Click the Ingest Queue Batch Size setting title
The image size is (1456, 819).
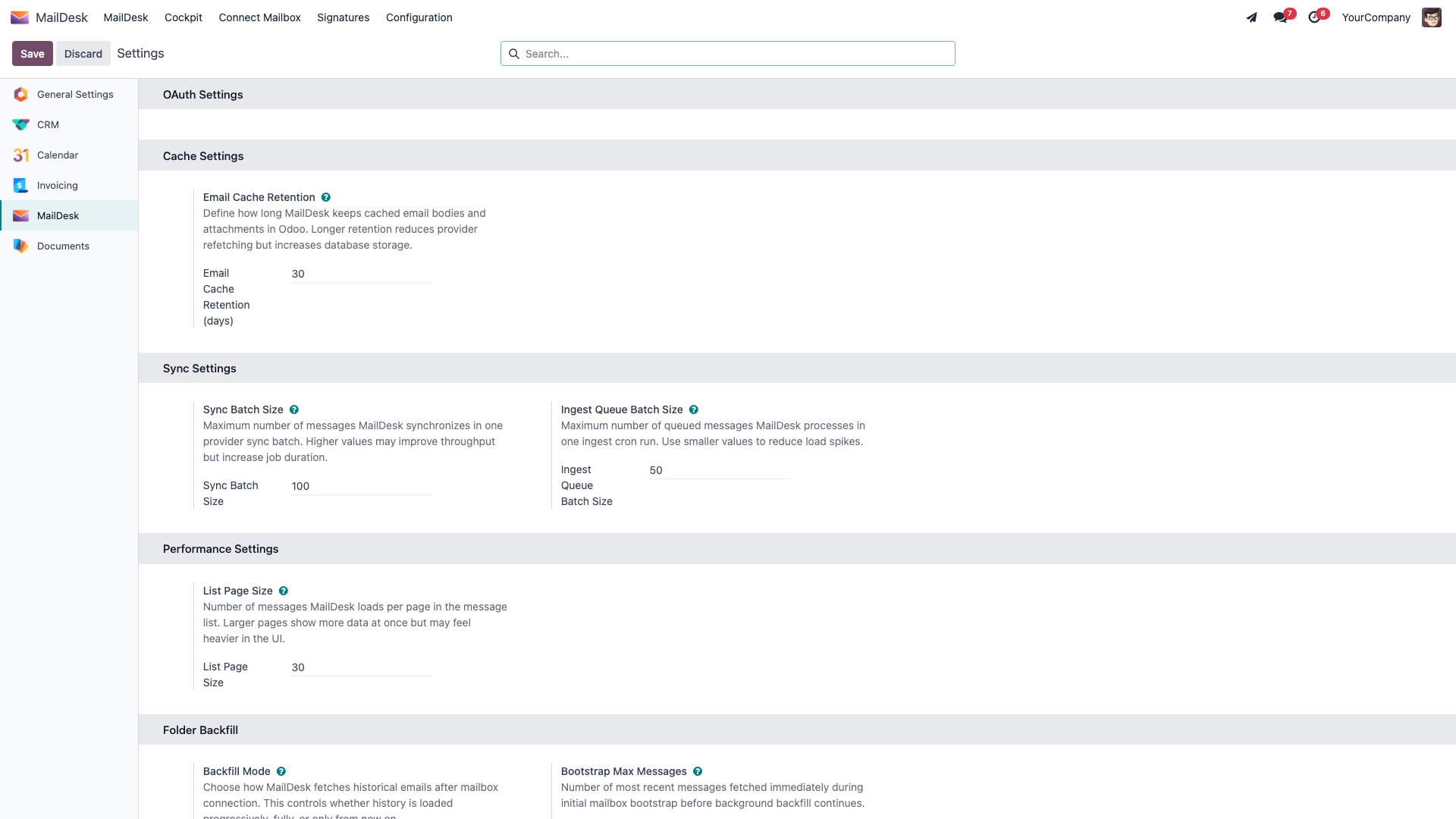pyautogui.click(x=622, y=409)
